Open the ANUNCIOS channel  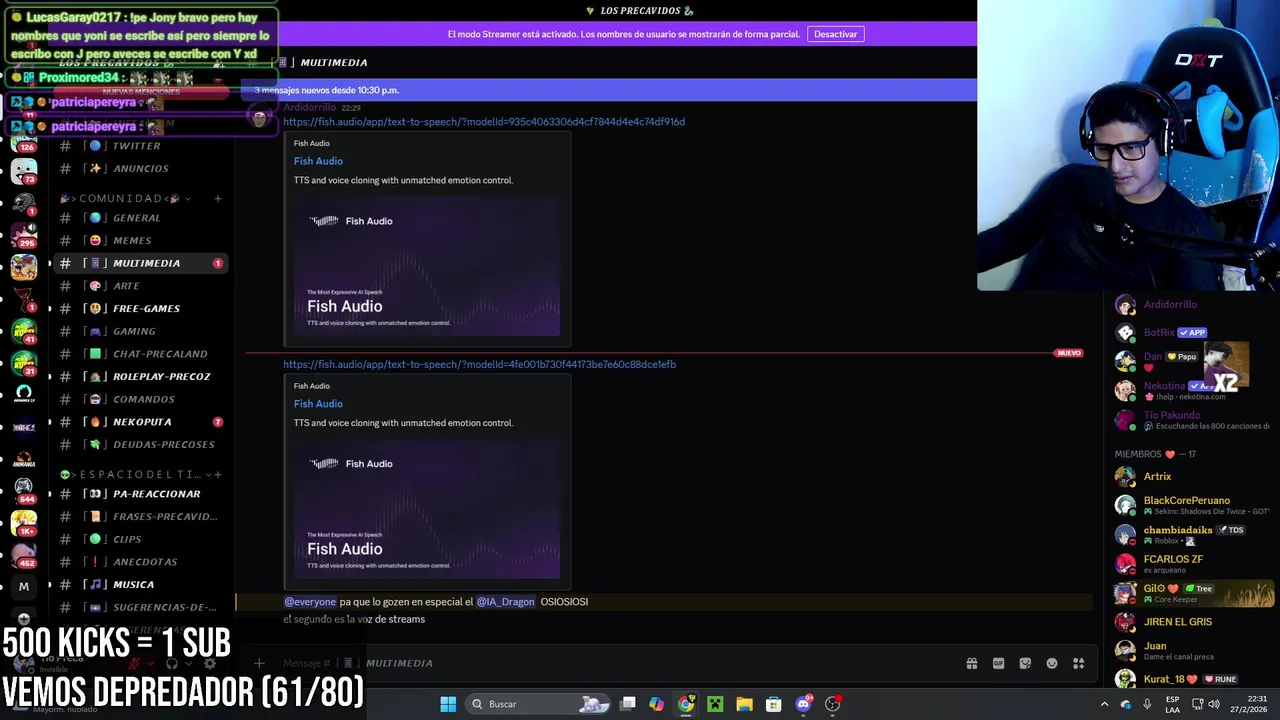point(140,168)
